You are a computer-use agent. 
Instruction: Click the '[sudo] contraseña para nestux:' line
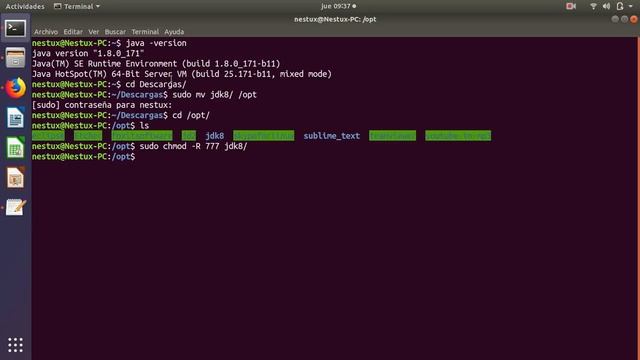point(102,105)
